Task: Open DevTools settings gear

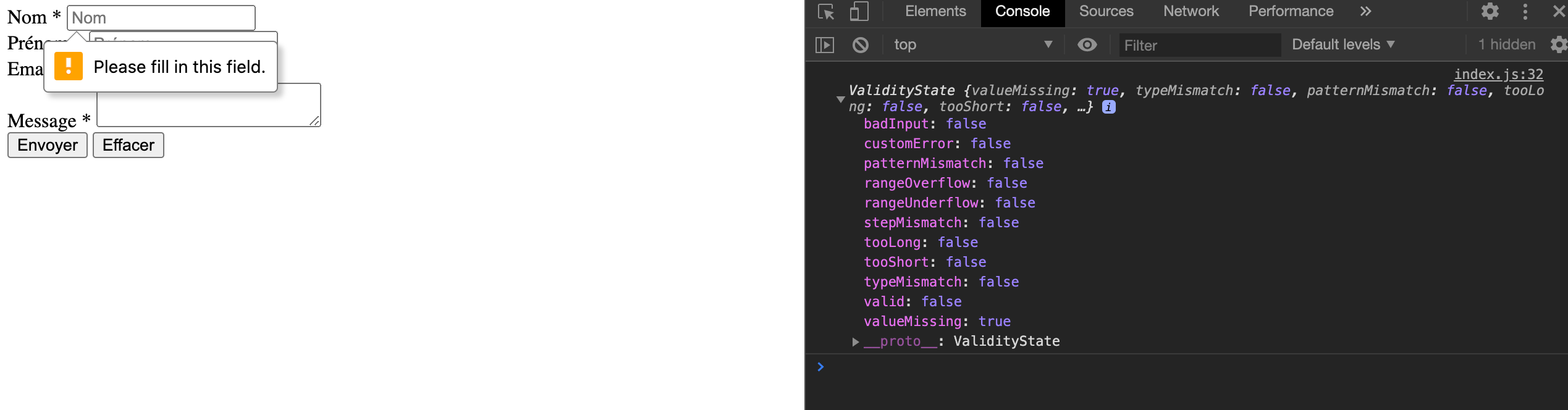Action: tap(1490, 12)
